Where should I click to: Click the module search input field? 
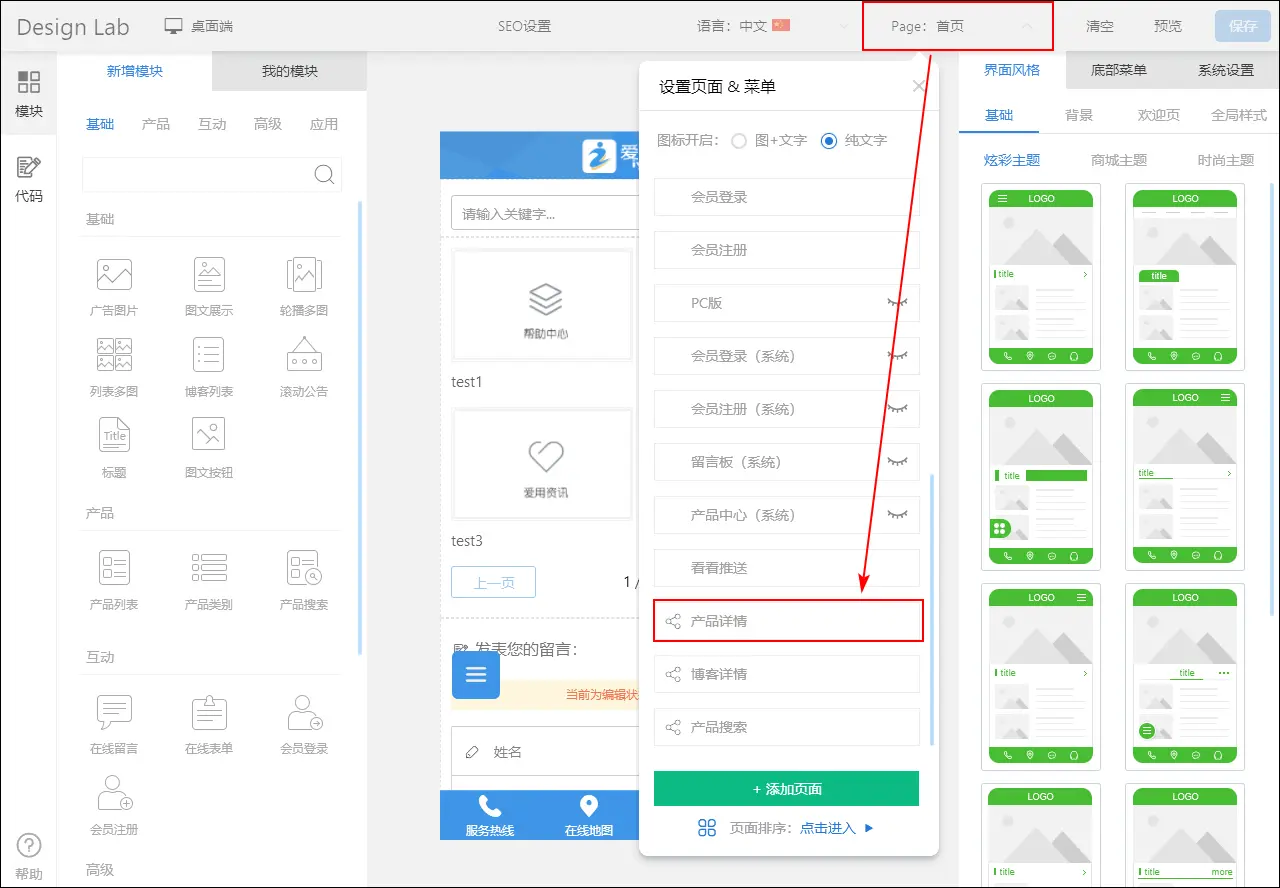point(198,174)
